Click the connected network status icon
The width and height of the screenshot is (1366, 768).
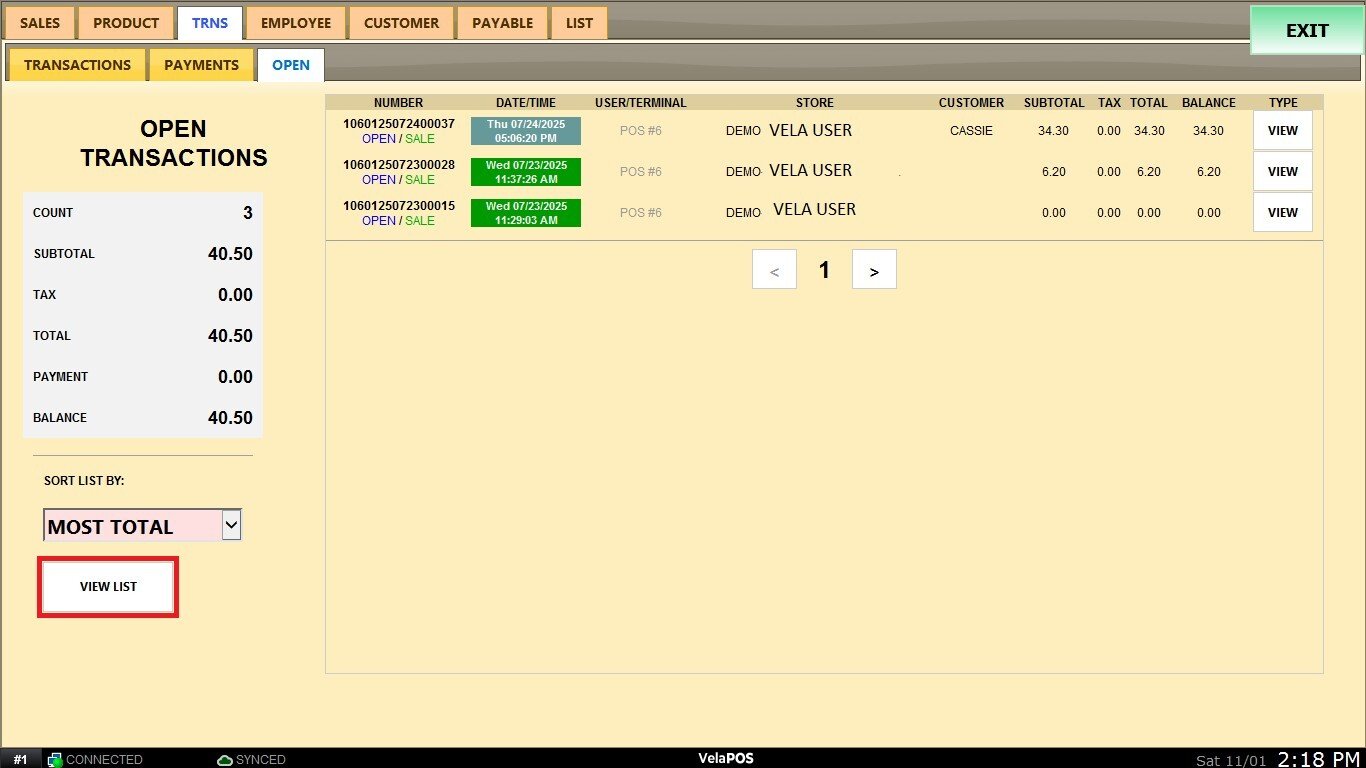[55, 760]
